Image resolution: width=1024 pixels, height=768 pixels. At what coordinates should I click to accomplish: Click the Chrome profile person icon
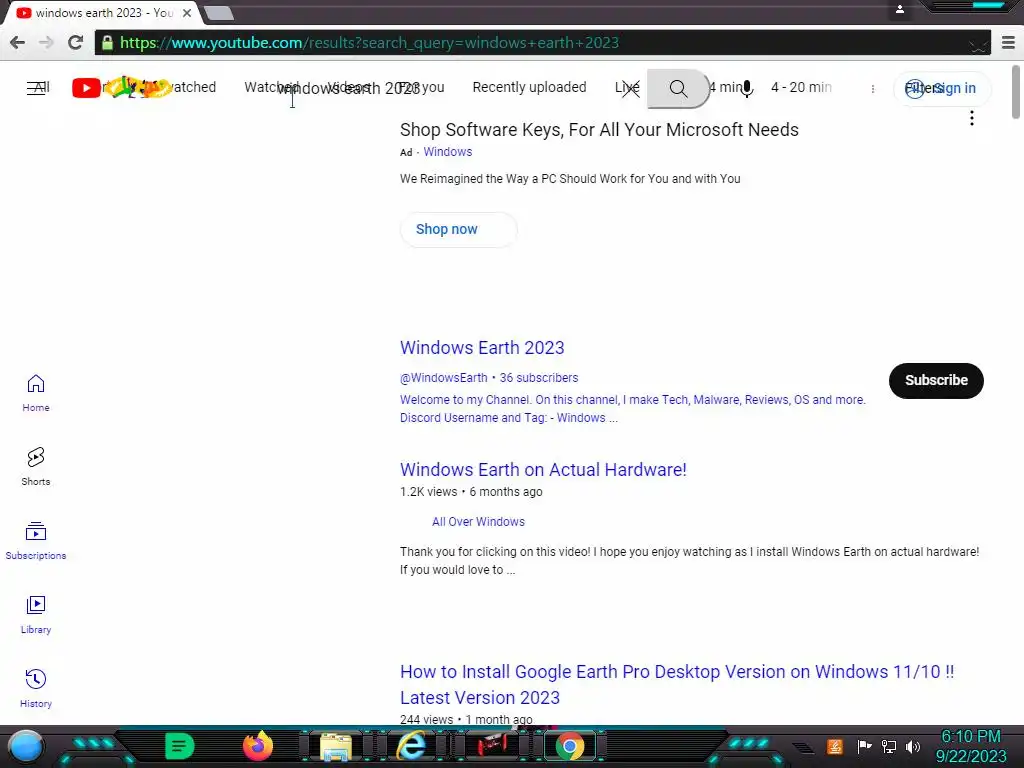(899, 9)
